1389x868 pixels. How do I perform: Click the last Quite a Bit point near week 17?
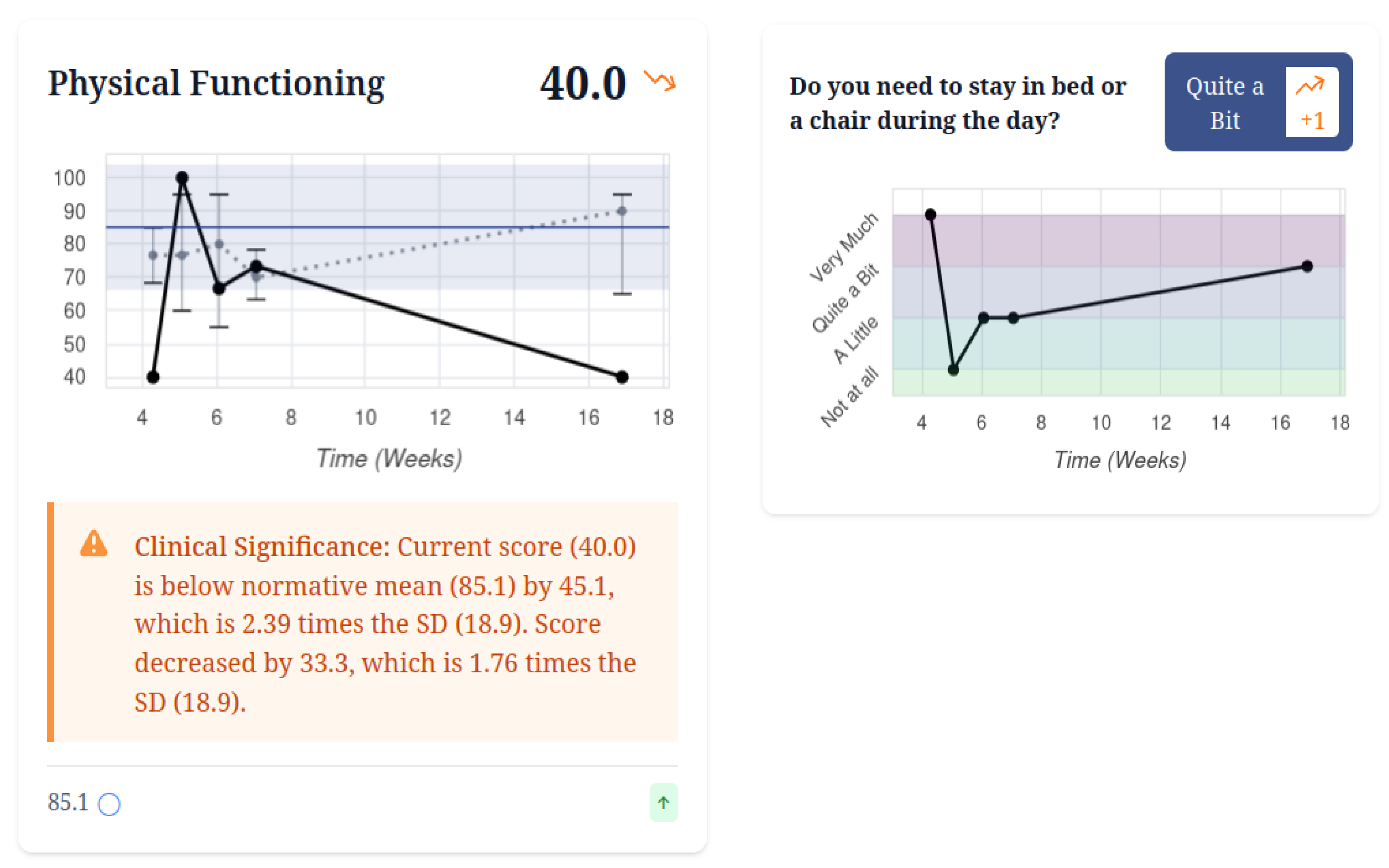coord(1307,267)
